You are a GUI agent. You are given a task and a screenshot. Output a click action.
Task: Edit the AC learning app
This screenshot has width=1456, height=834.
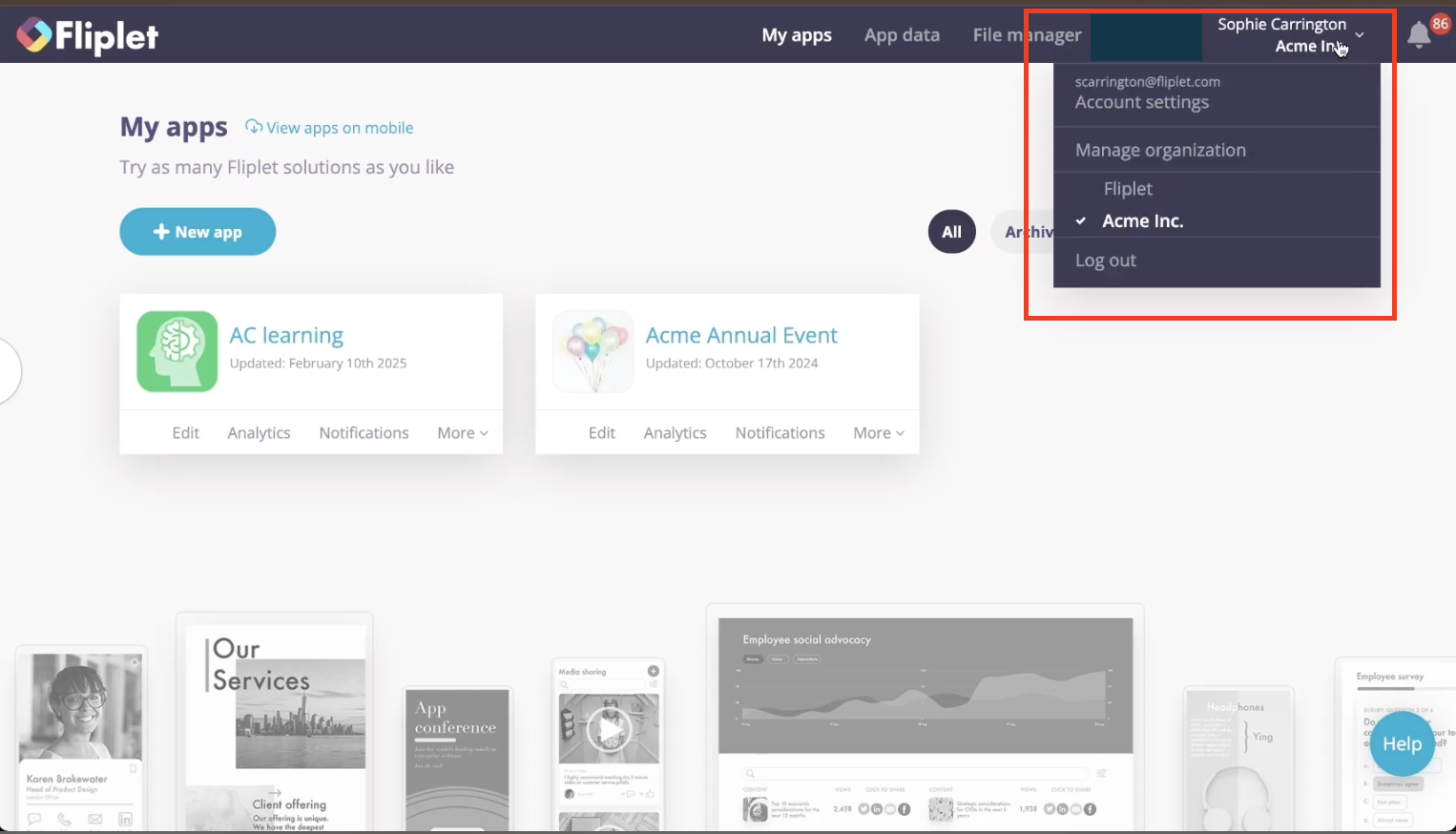click(x=185, y=432)
